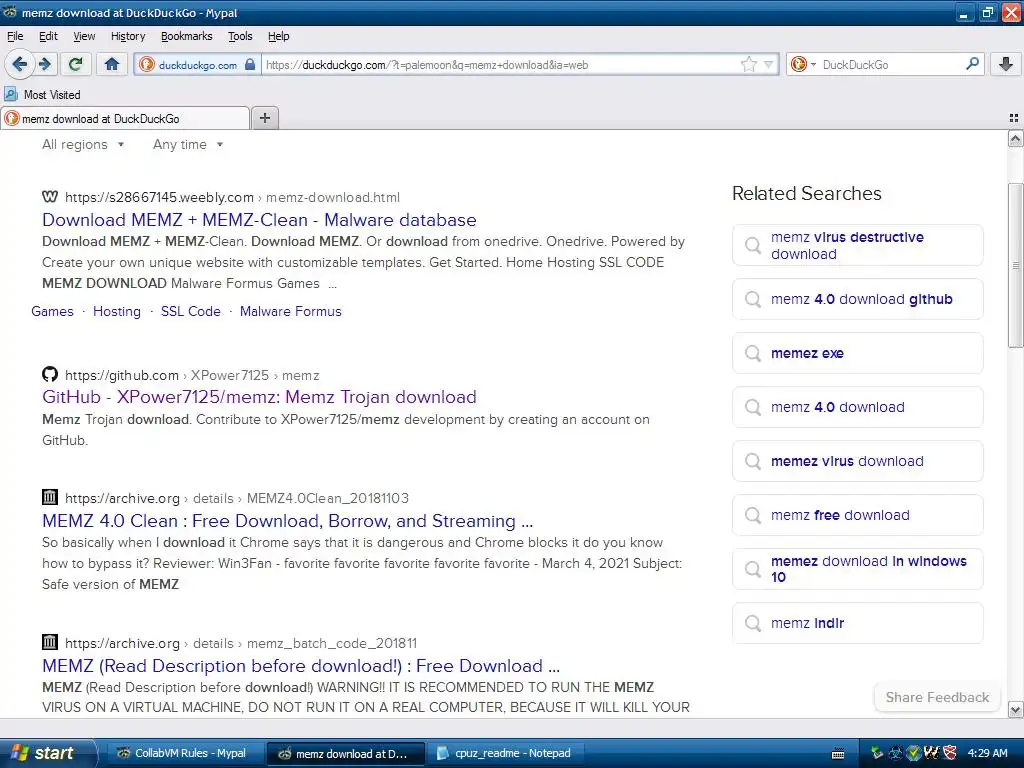Select the memz download at DuckDuckGo tab
This screenshot has width=1024, height=768.
click(125, 118)
